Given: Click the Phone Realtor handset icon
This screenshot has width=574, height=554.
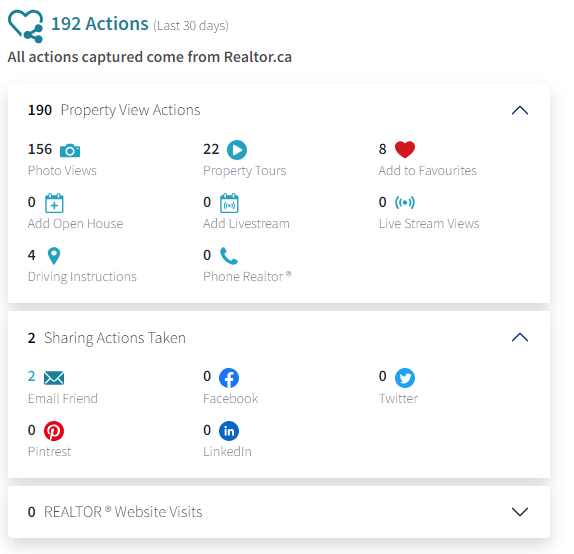Looking at the screenshot, I should click(x=229, y=256).
